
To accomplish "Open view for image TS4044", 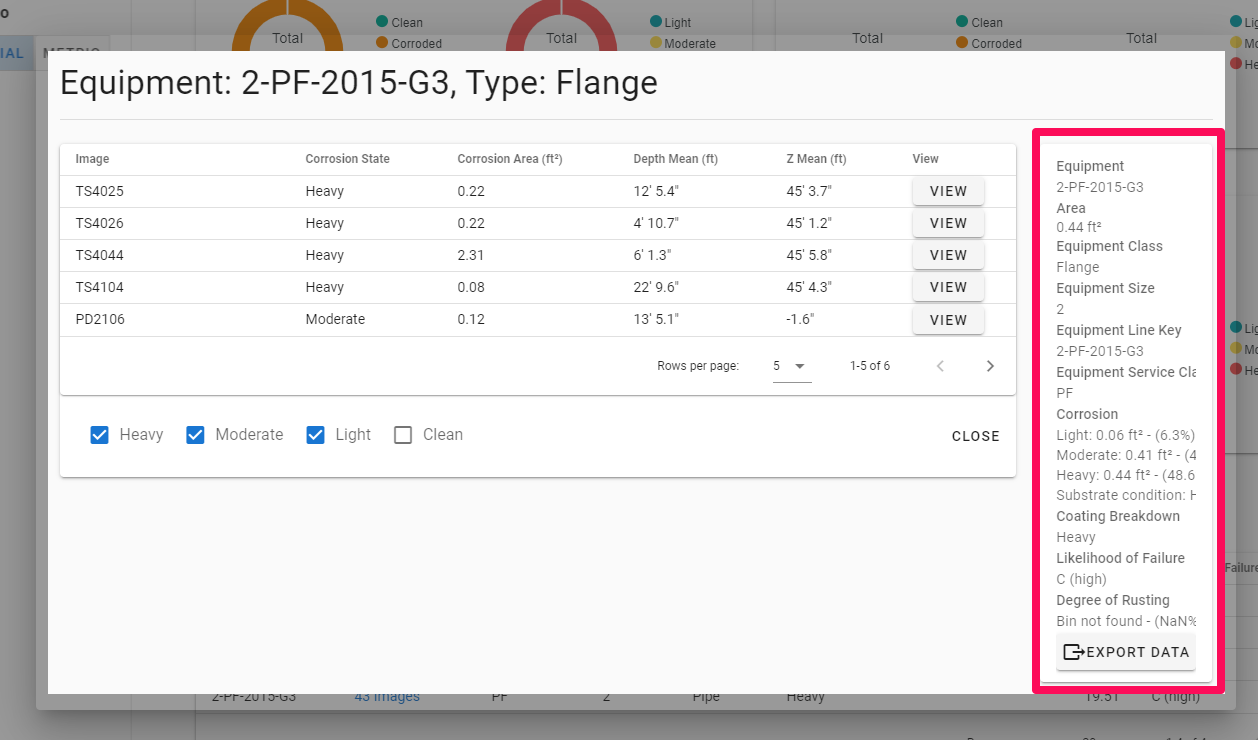I will [x=948, y=255].
